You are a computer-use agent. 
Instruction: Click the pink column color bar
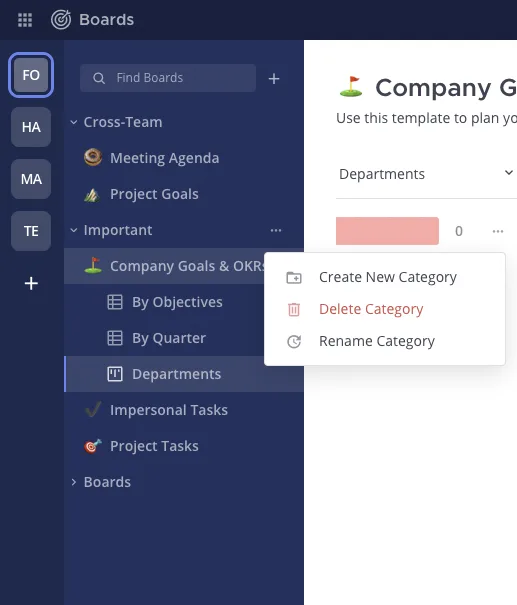pyautogui.click(x=387, y=231)
